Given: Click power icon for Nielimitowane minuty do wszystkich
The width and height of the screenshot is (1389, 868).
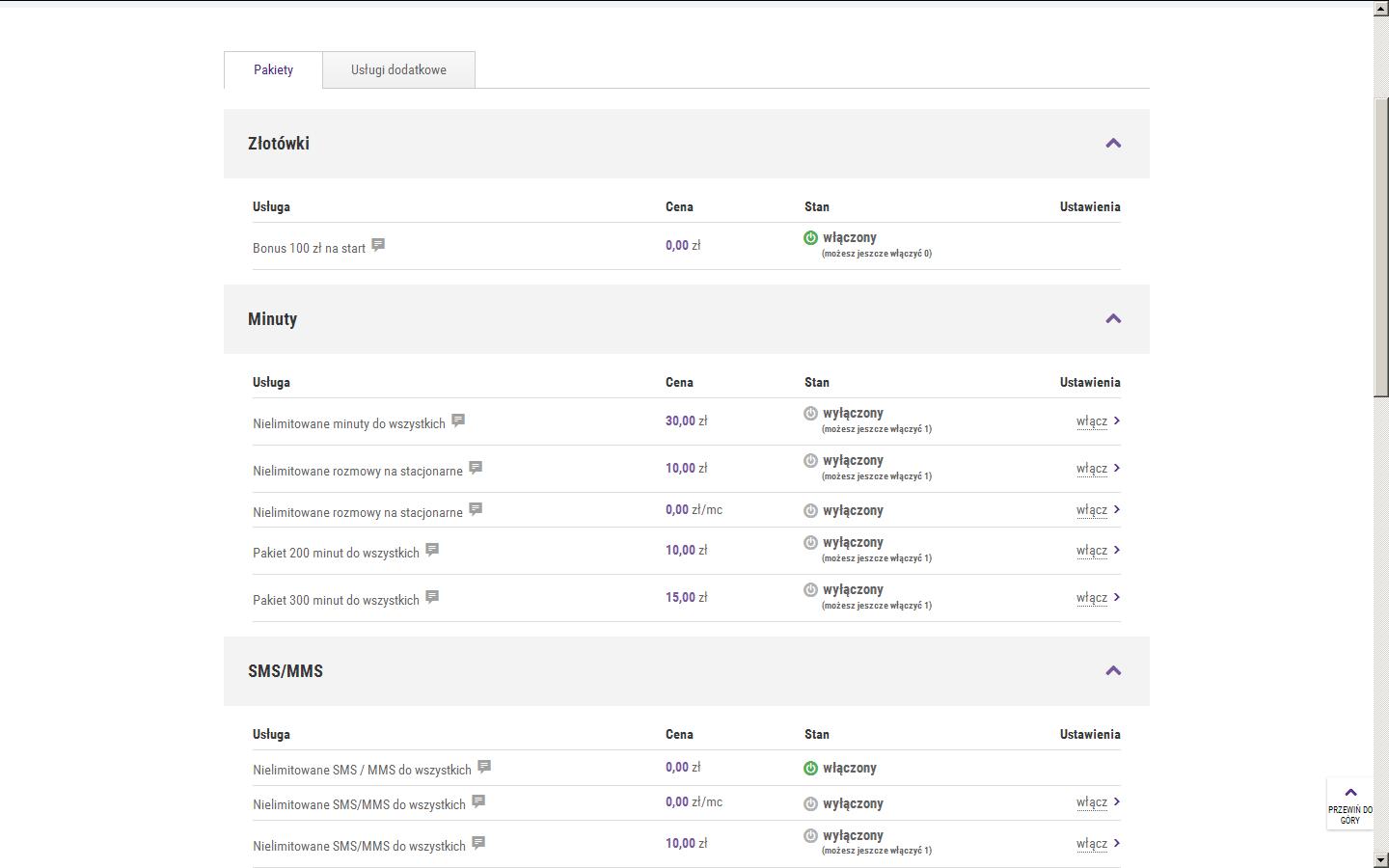Looking at the screenshot, I should coord(810,413).
